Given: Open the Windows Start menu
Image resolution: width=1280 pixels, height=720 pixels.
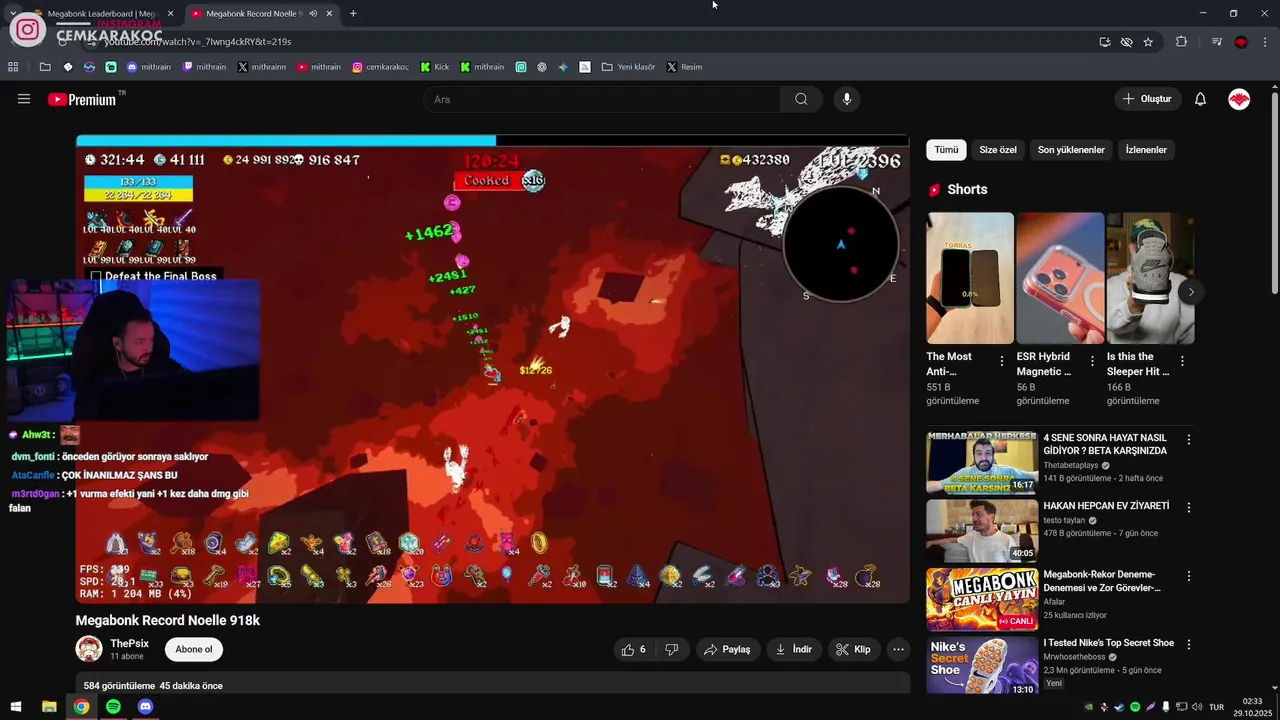Looking at the screenshot, I should [16, 707].
